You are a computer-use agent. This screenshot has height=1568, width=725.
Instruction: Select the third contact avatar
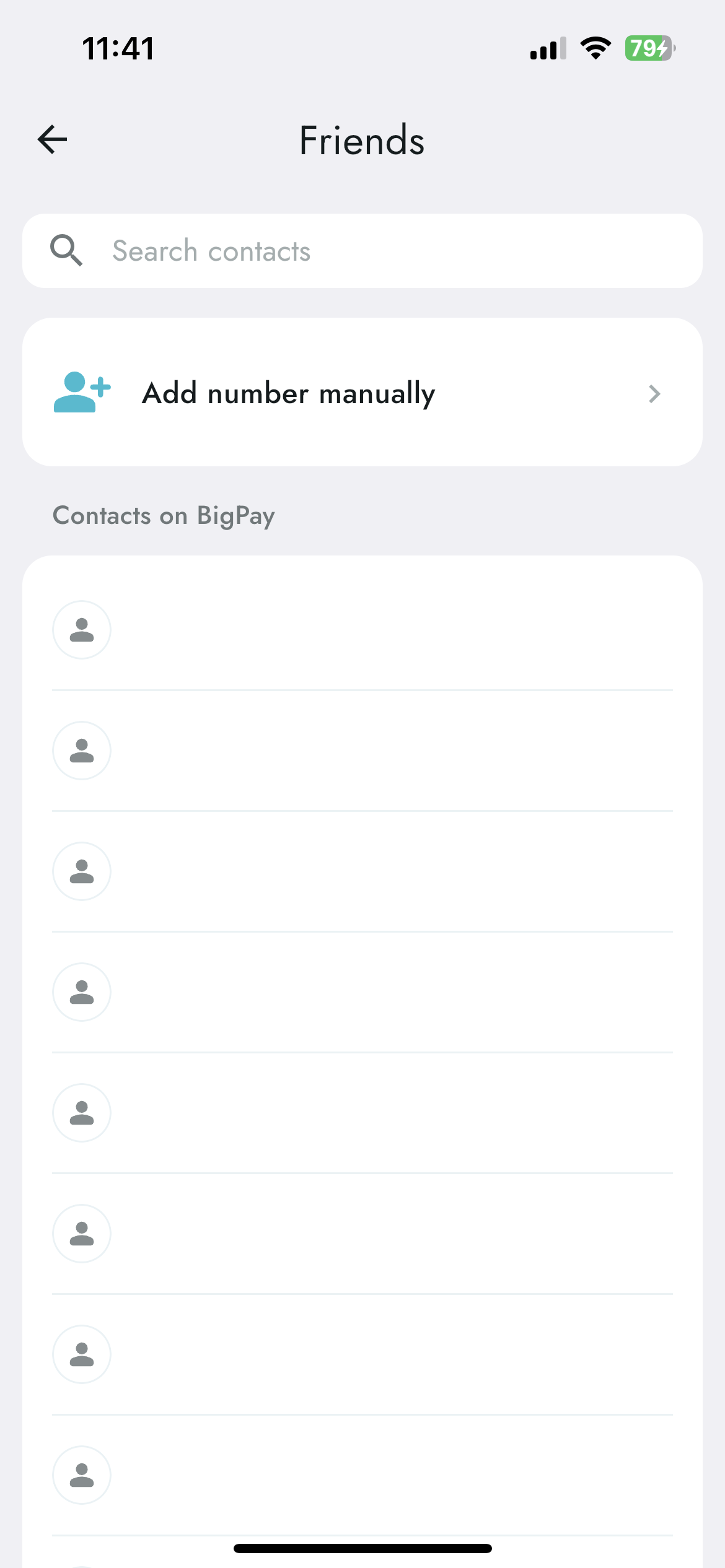(x=82, y=871)
